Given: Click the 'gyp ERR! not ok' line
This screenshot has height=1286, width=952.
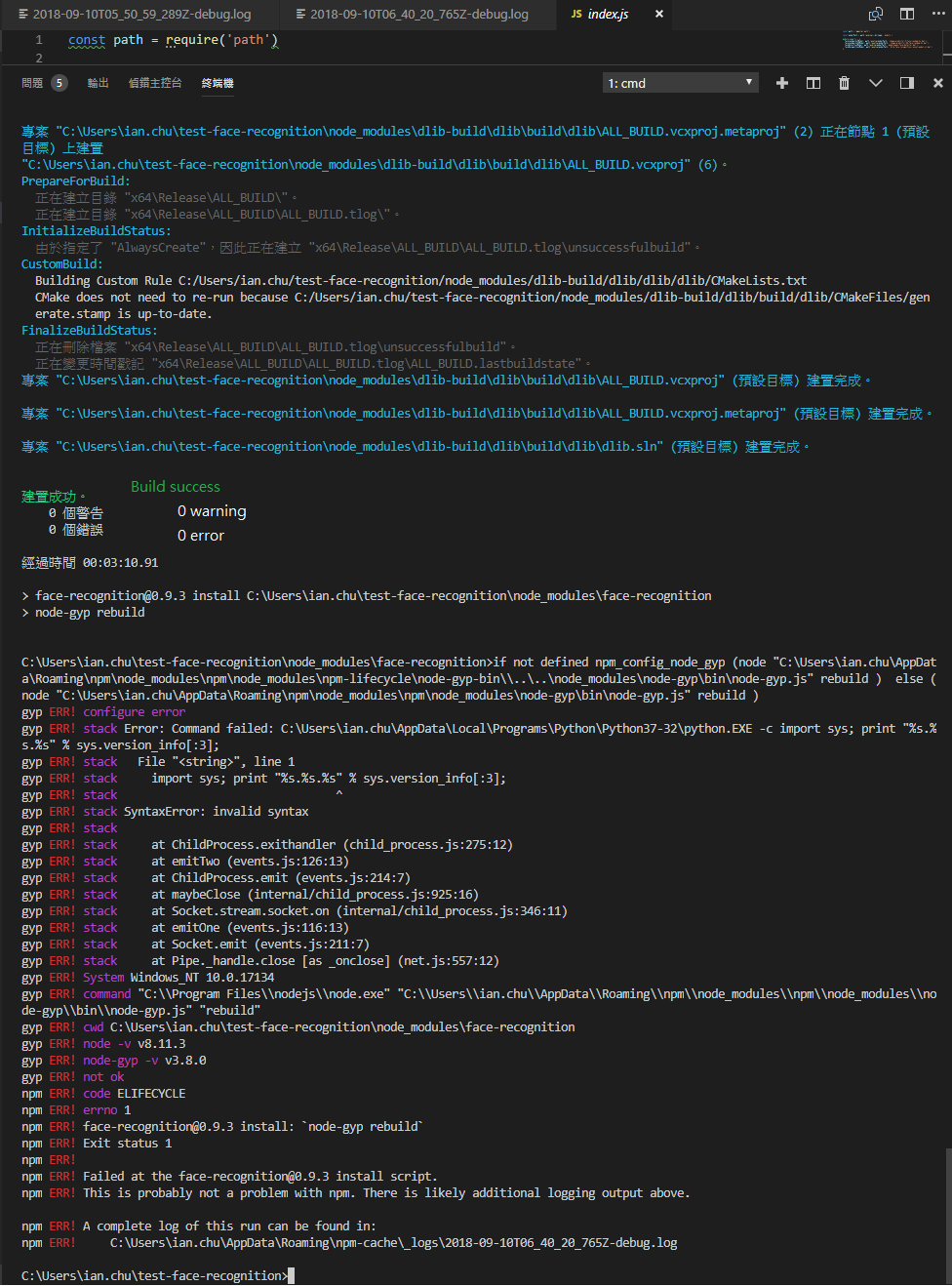Looking at the screenshot, I should click(73, 1076).
